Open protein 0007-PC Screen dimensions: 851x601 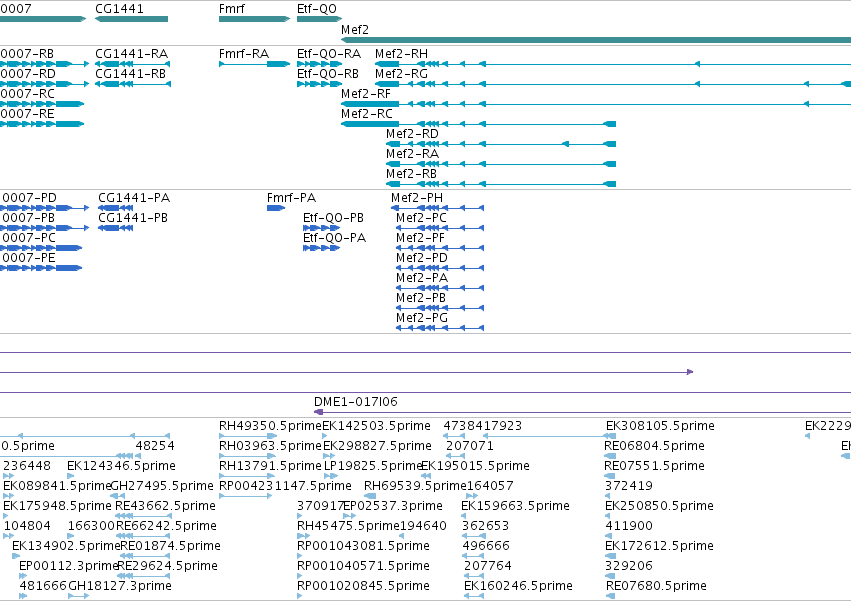(x=29, y=238)
